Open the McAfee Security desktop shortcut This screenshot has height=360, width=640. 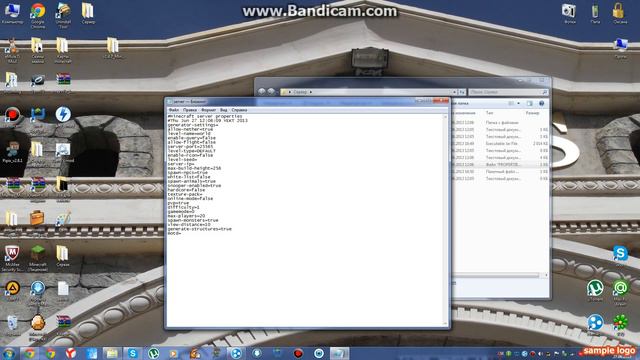(12, 258)
